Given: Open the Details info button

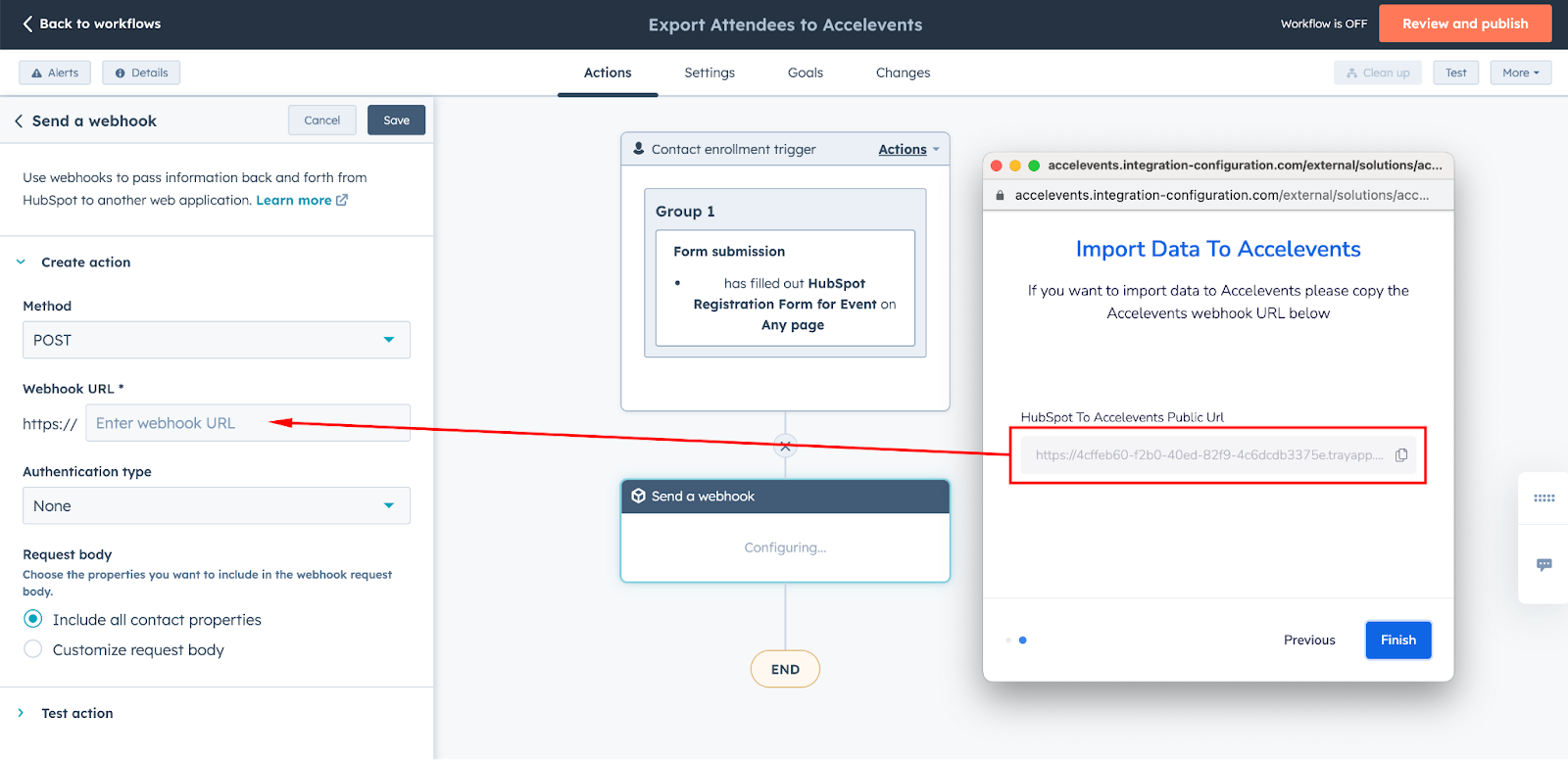Looking at the screenshot, I should [x=141, y=72].
